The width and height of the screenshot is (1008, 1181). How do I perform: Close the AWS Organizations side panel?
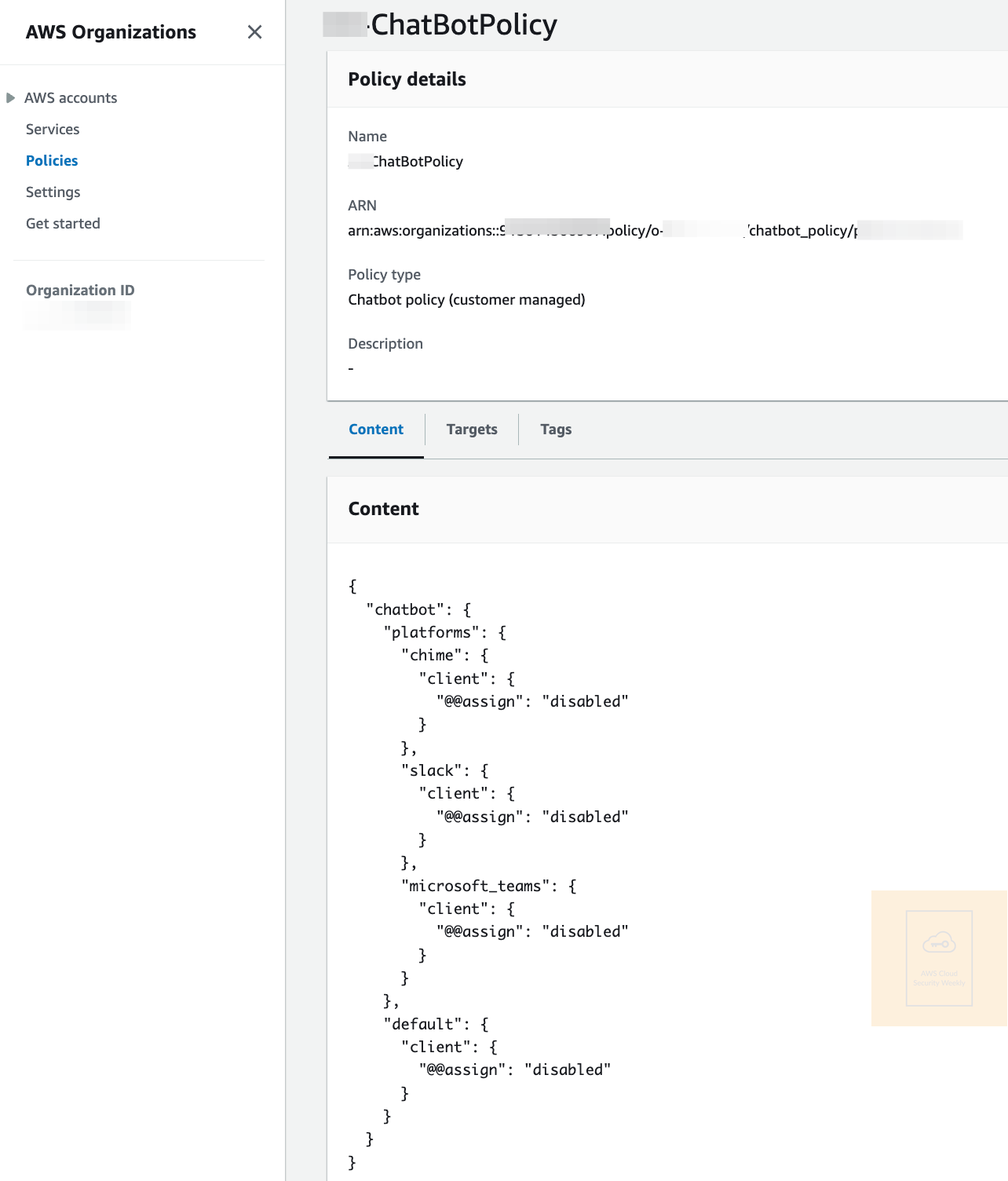254,32
